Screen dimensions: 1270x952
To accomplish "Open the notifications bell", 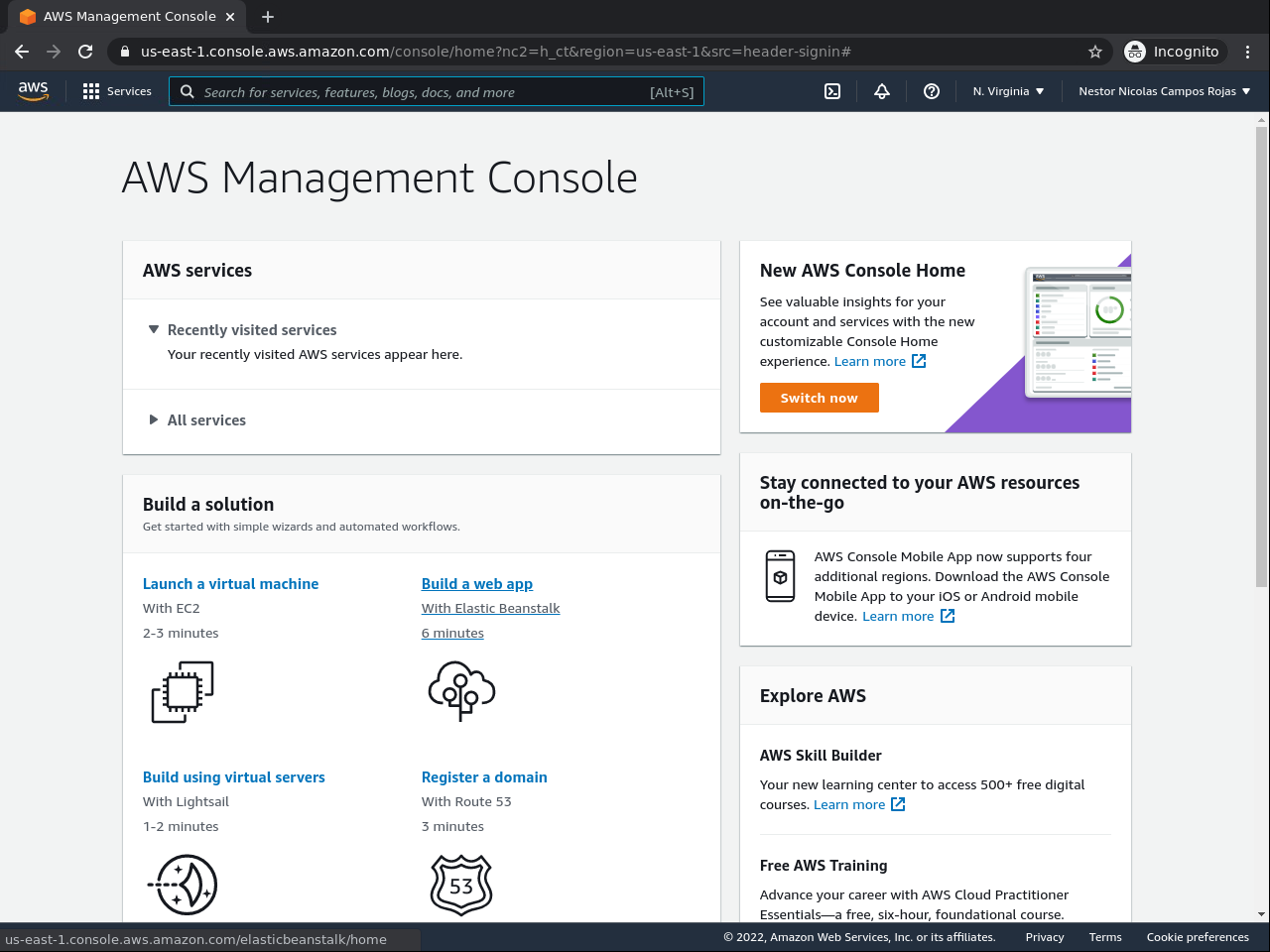I will click(x=882, y=91).
